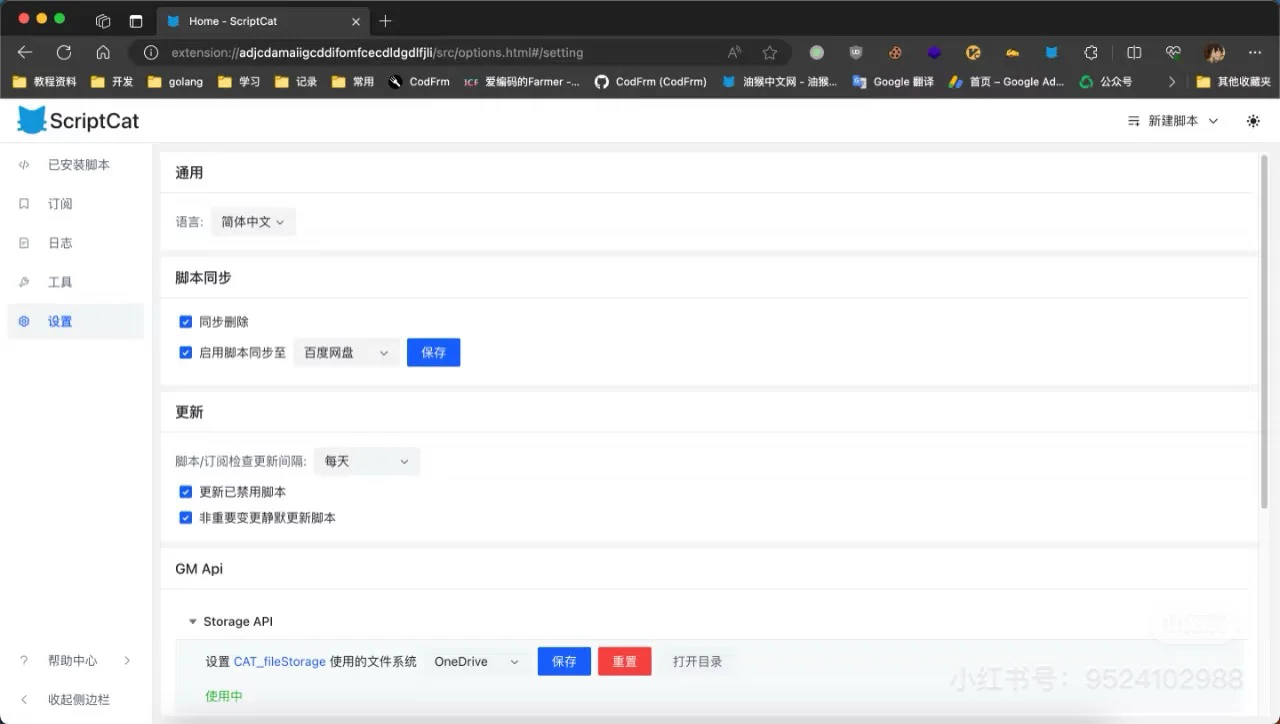The width and height of the screenshot is (1280, 724).
Task: Open 工具 in the sidebar
Action: pyautogui.click(x=75, y=282)
